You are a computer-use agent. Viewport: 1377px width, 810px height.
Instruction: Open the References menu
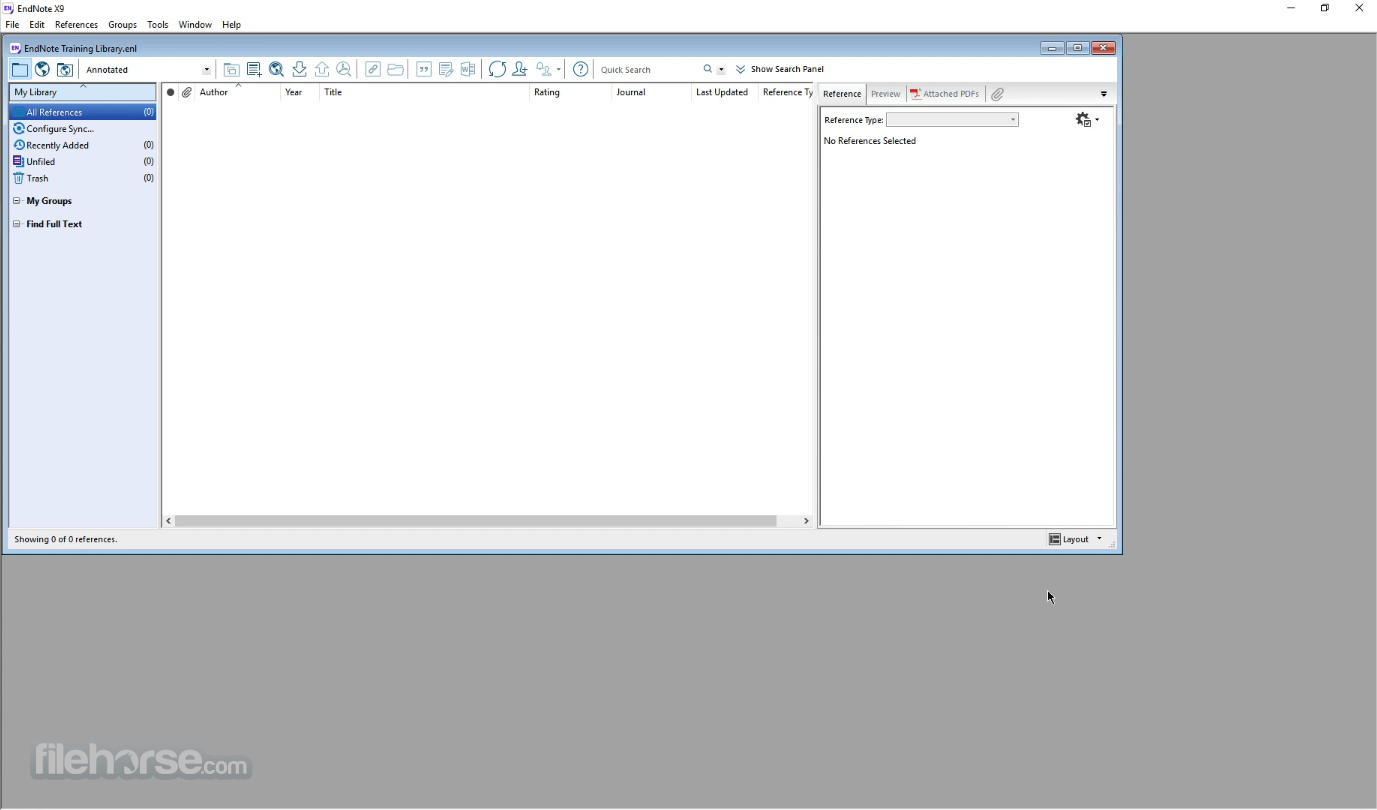(x=76, y=24)
